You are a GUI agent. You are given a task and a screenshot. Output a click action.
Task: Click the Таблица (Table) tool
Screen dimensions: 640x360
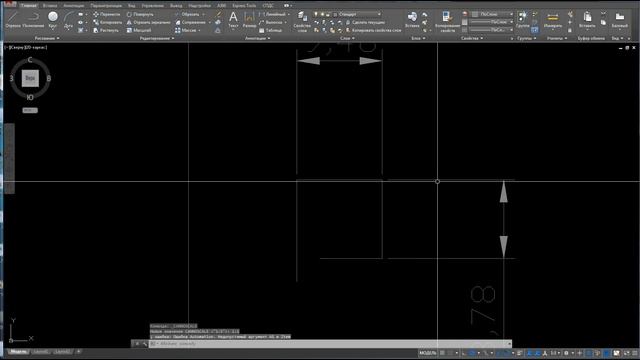(271, 30)
